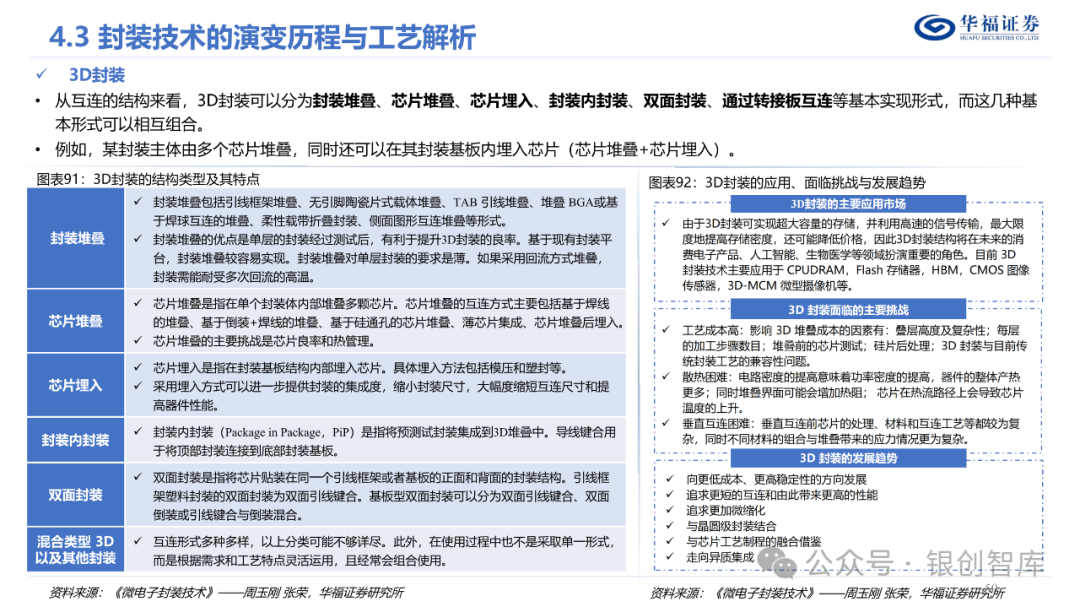Screen dimensions: 1080x607
Task: Click the checkmark icon beside 3D封装 heading
Action: coord(42,74)
